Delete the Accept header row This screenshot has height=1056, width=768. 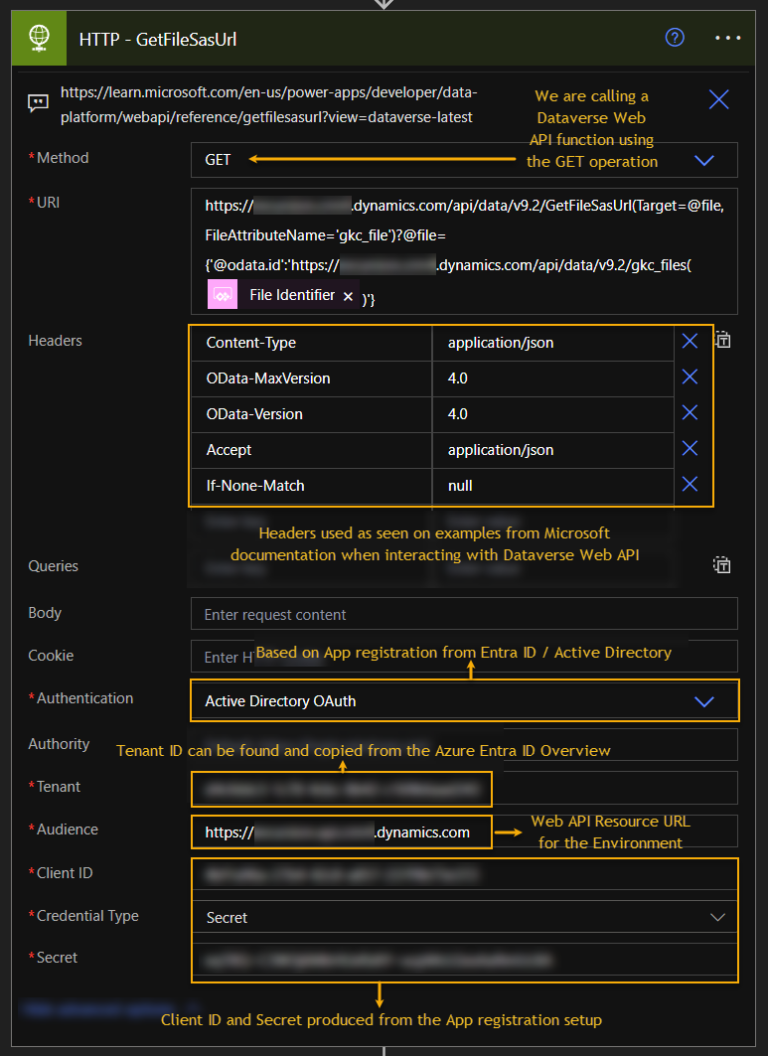point(690,450)
